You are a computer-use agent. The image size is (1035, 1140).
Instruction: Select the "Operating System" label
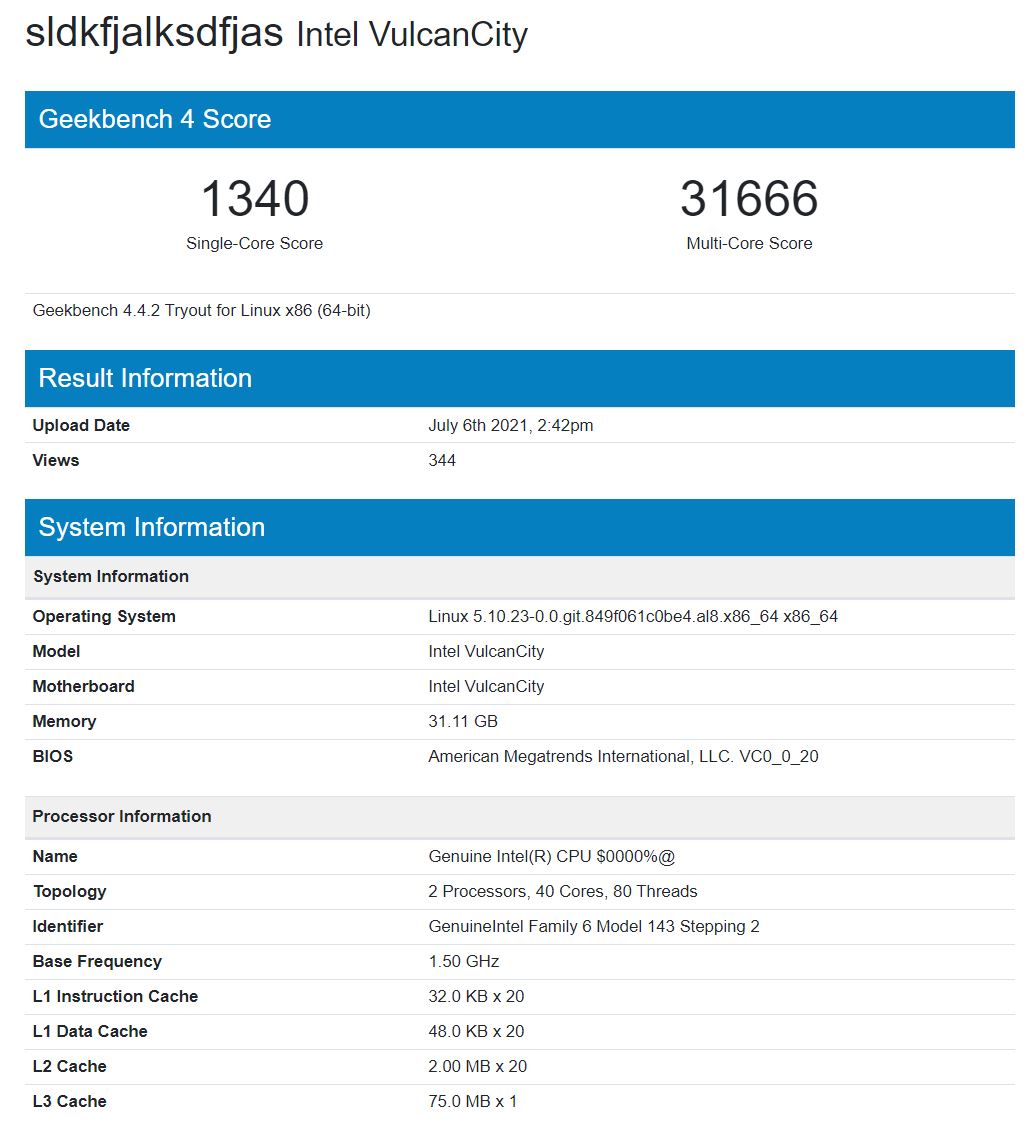click(104, 617)
